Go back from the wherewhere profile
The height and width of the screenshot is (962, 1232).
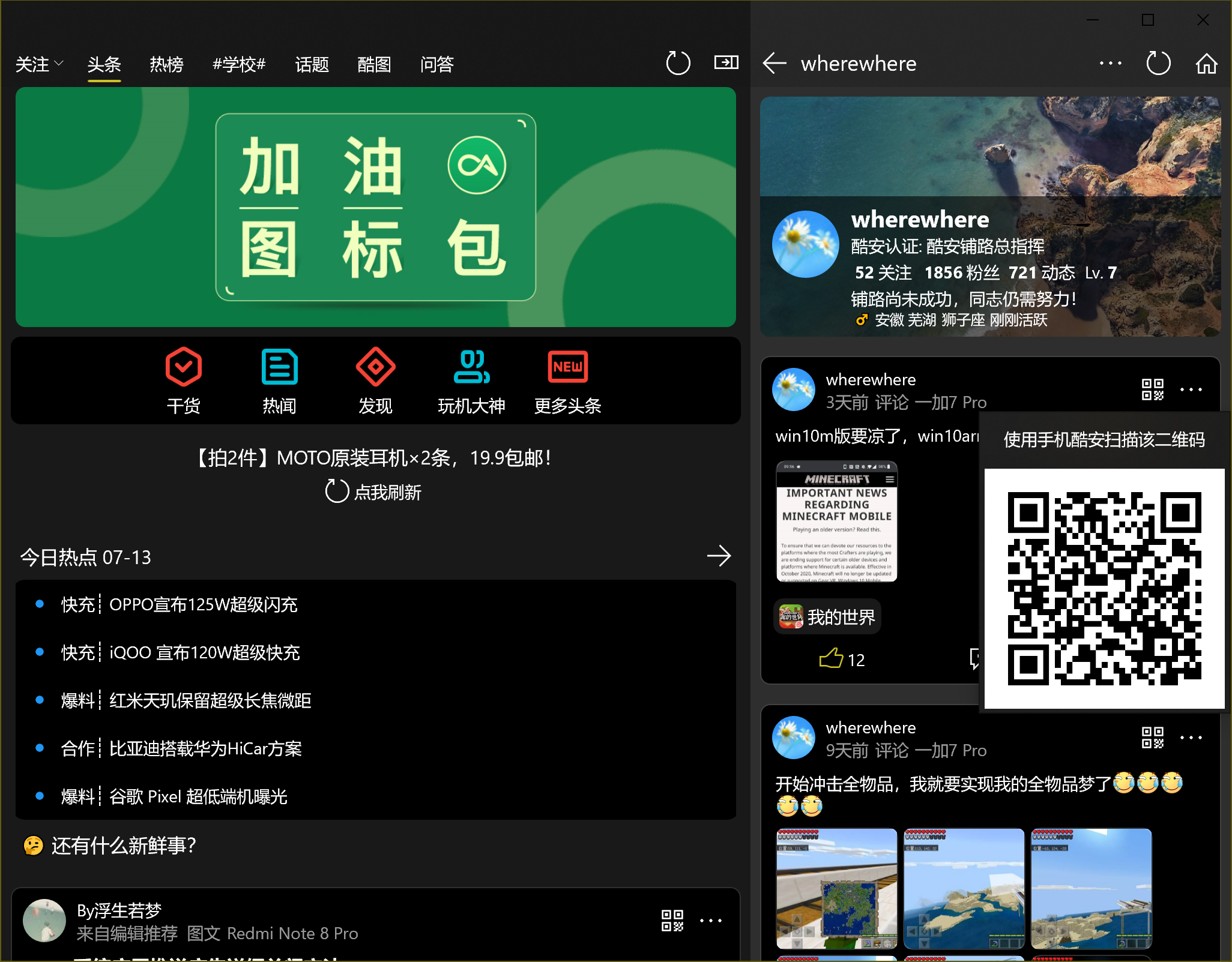tap(775, 63)
